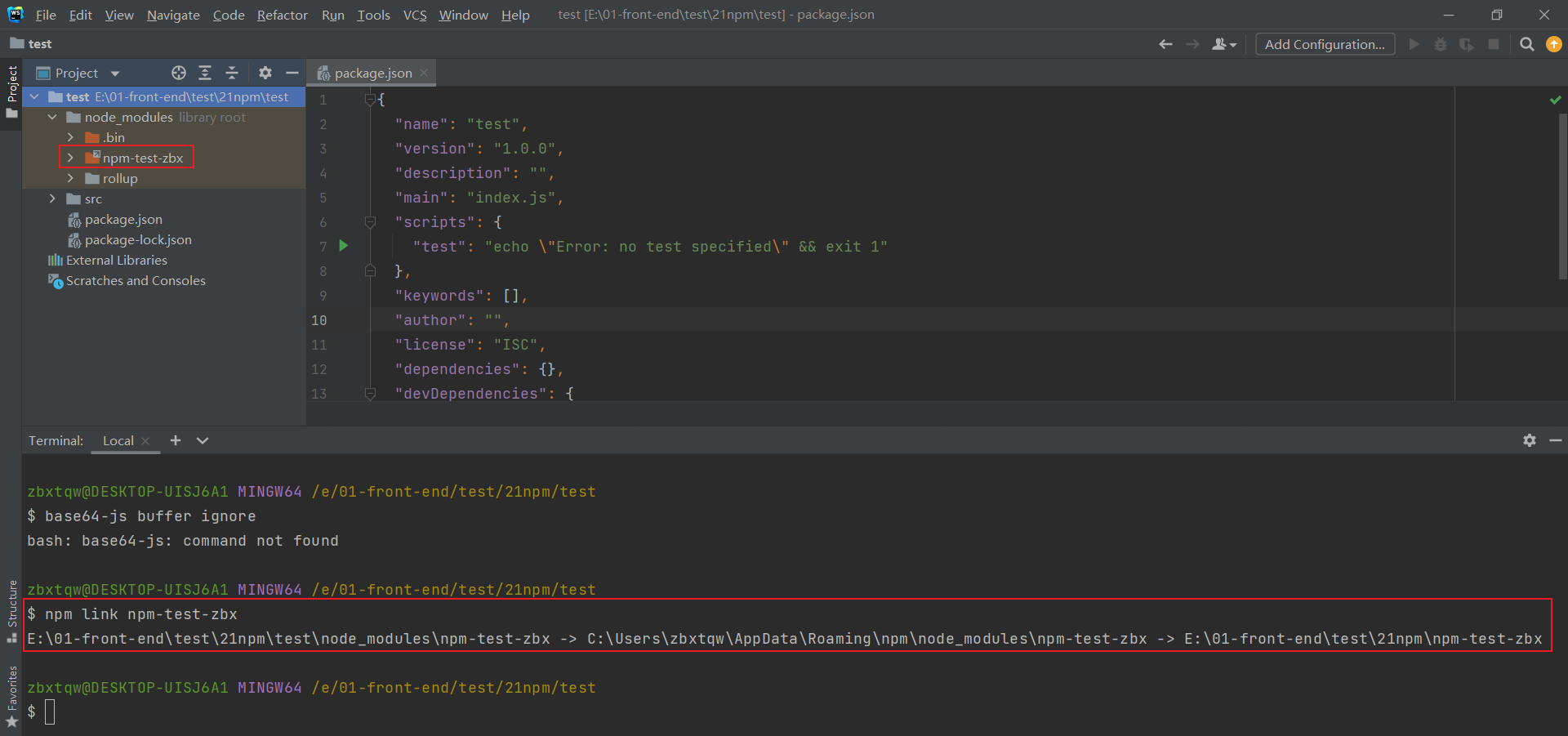Screen dimensions: 1568x736
Task: Select the package.json editor tab
Action: tap(373, 73)
